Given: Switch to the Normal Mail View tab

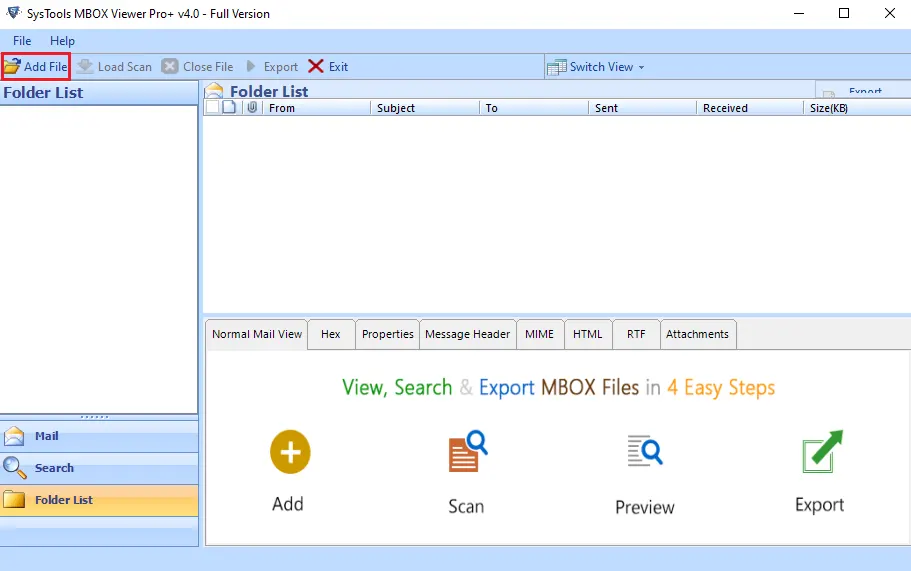Looking at the screenshot, I should tap(257, 334).
